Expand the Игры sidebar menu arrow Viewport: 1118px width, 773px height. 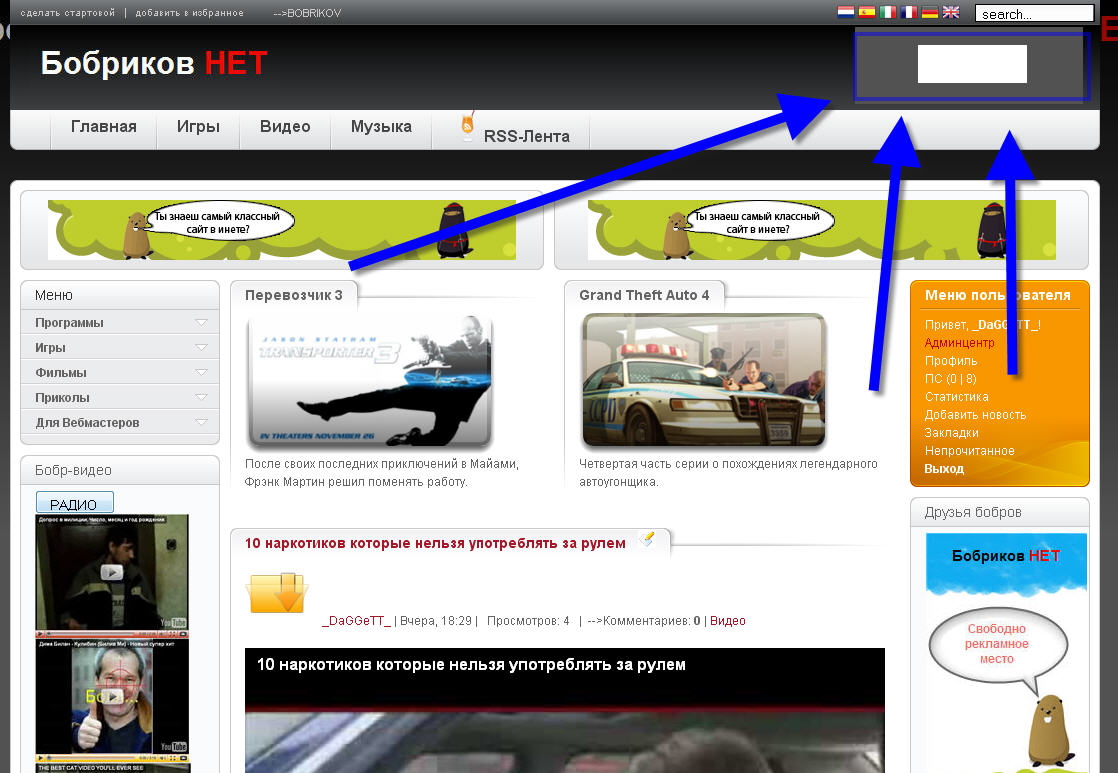point(201,347)
